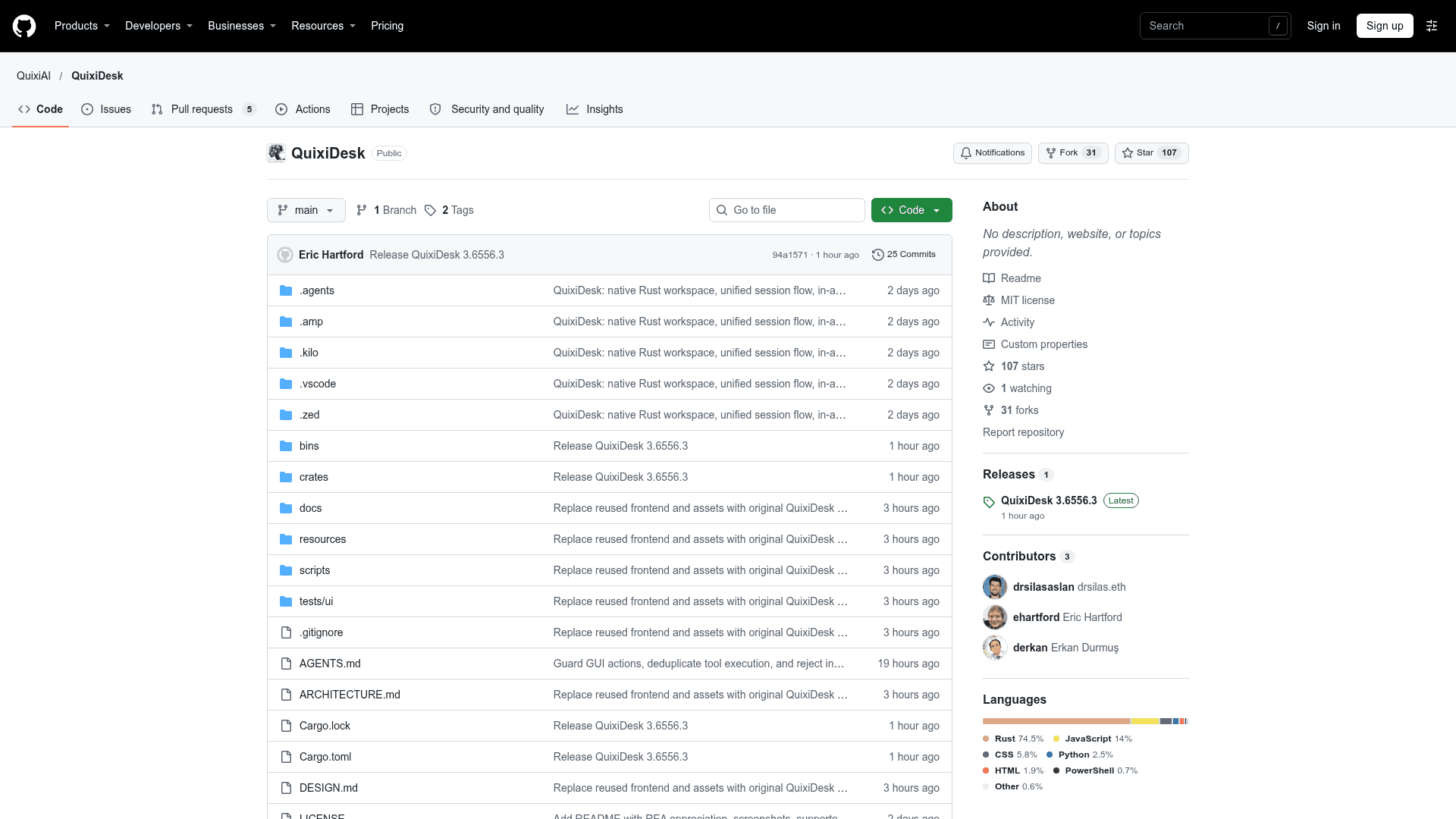Click the .gitignore file icon
Image resolution: width=1456 pixels, height=819 pixels.
tap(286, 632)
